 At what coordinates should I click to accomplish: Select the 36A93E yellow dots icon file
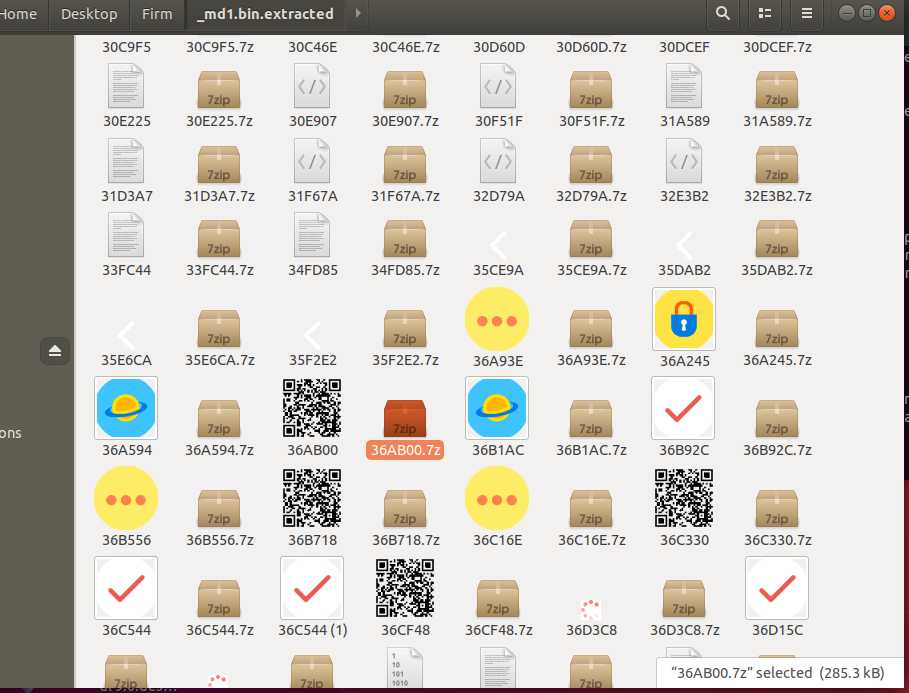point(497,320)
